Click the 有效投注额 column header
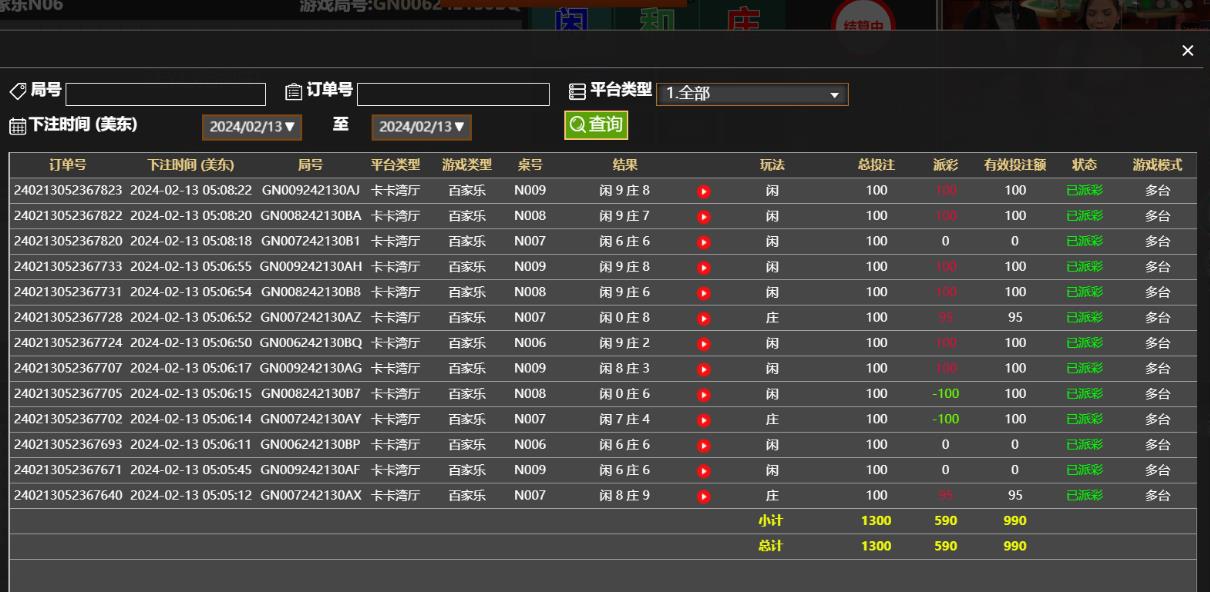1210x592 pixels. coord(1015,165)
